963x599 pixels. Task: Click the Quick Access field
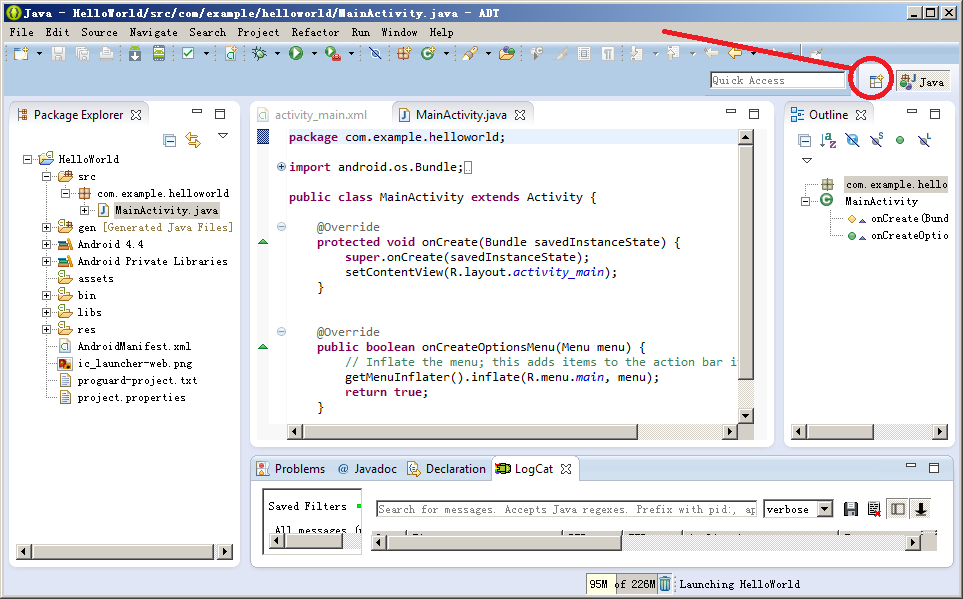[x=778, y=80]
